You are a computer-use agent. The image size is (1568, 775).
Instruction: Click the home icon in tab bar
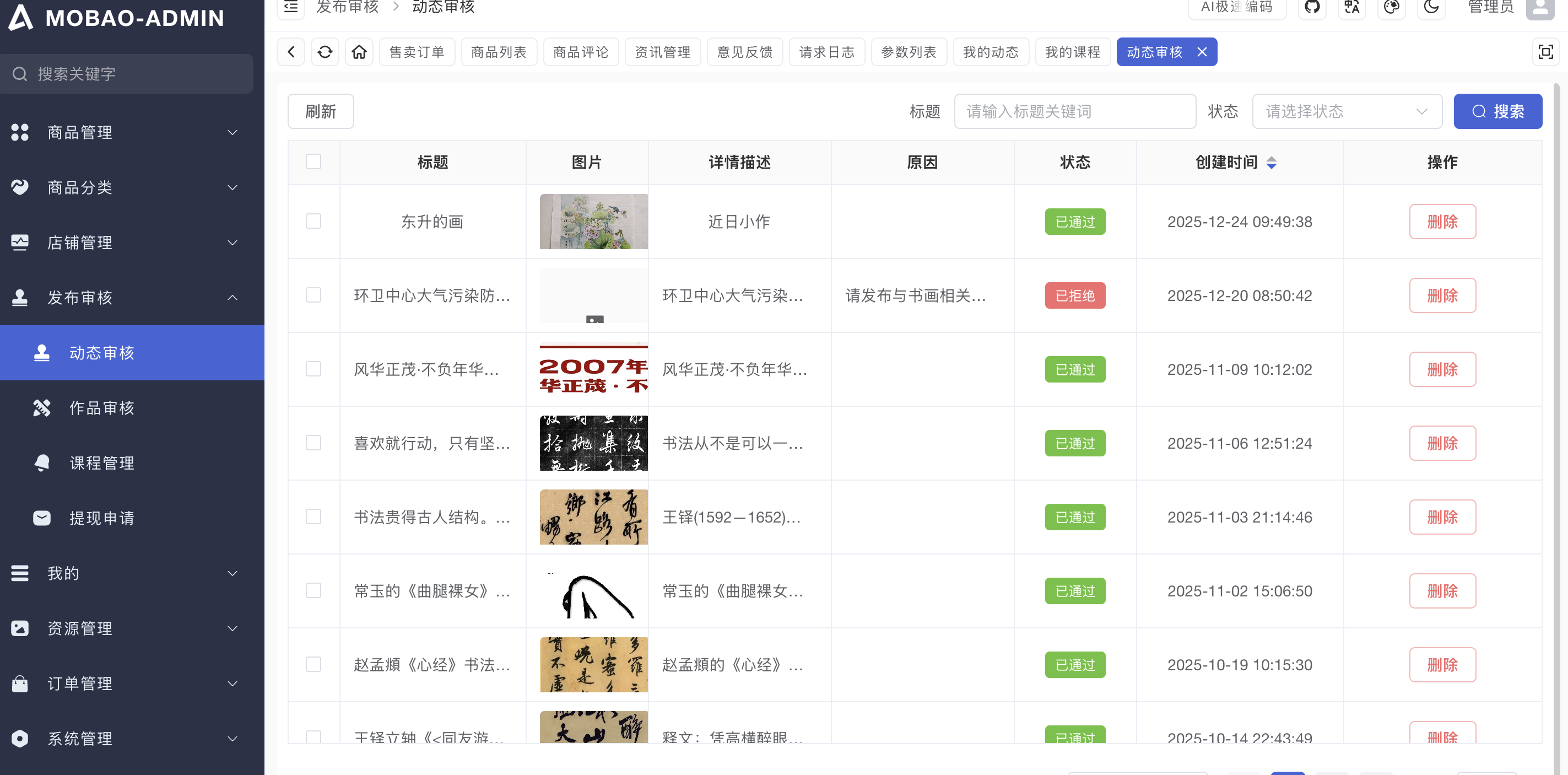[359, 52]
